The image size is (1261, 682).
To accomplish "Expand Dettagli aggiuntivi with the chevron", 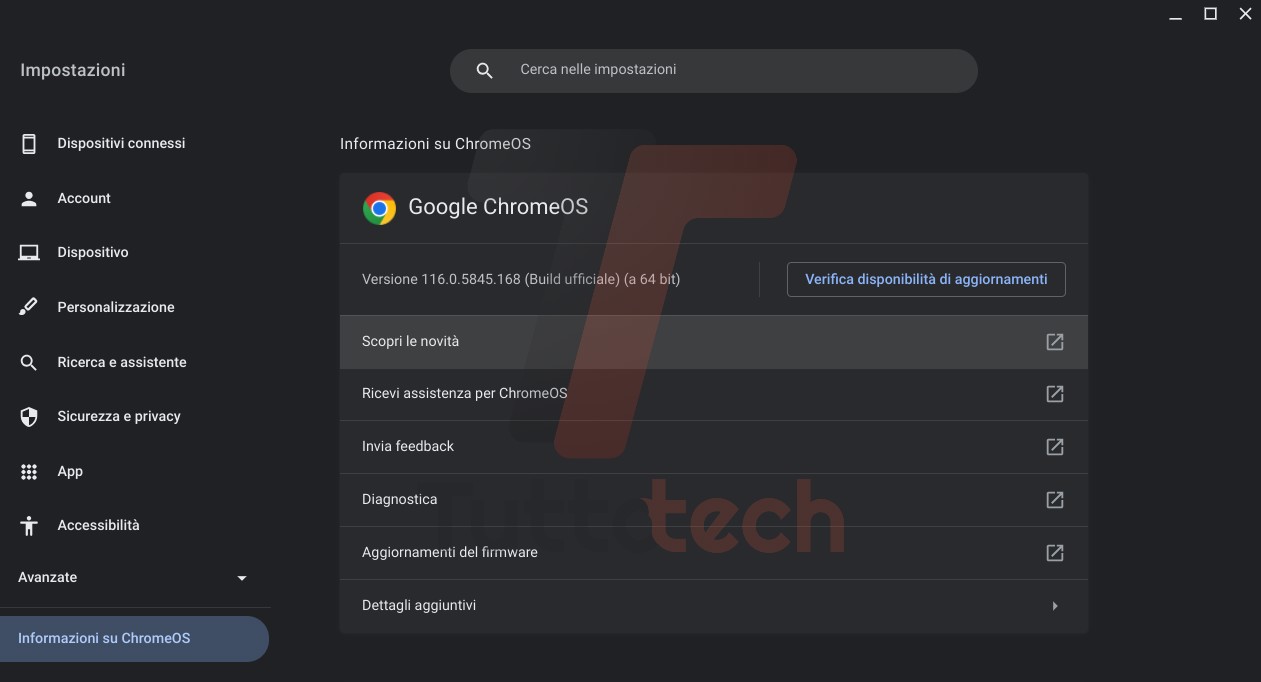I will pos(1055,606).
